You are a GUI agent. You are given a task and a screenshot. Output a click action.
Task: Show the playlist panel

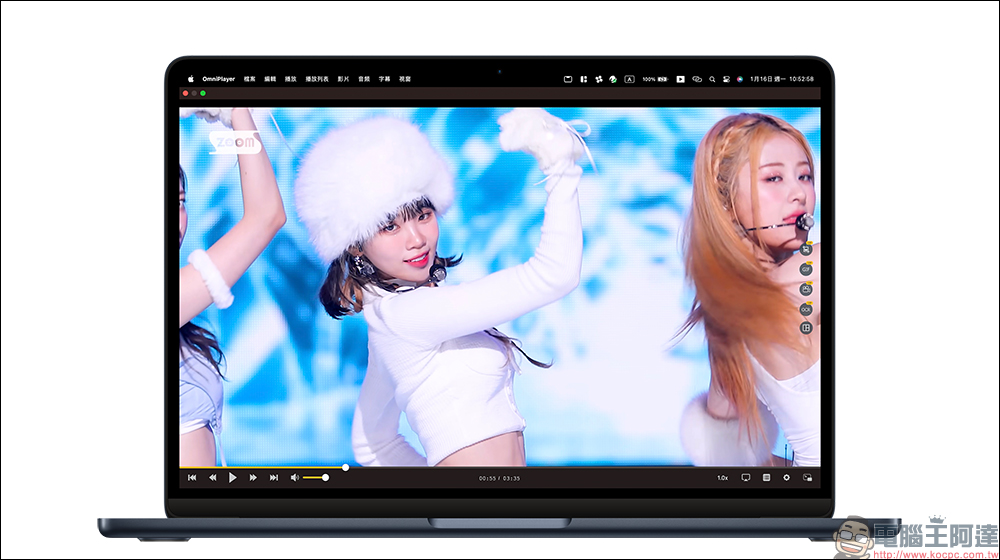pos(766,478)
